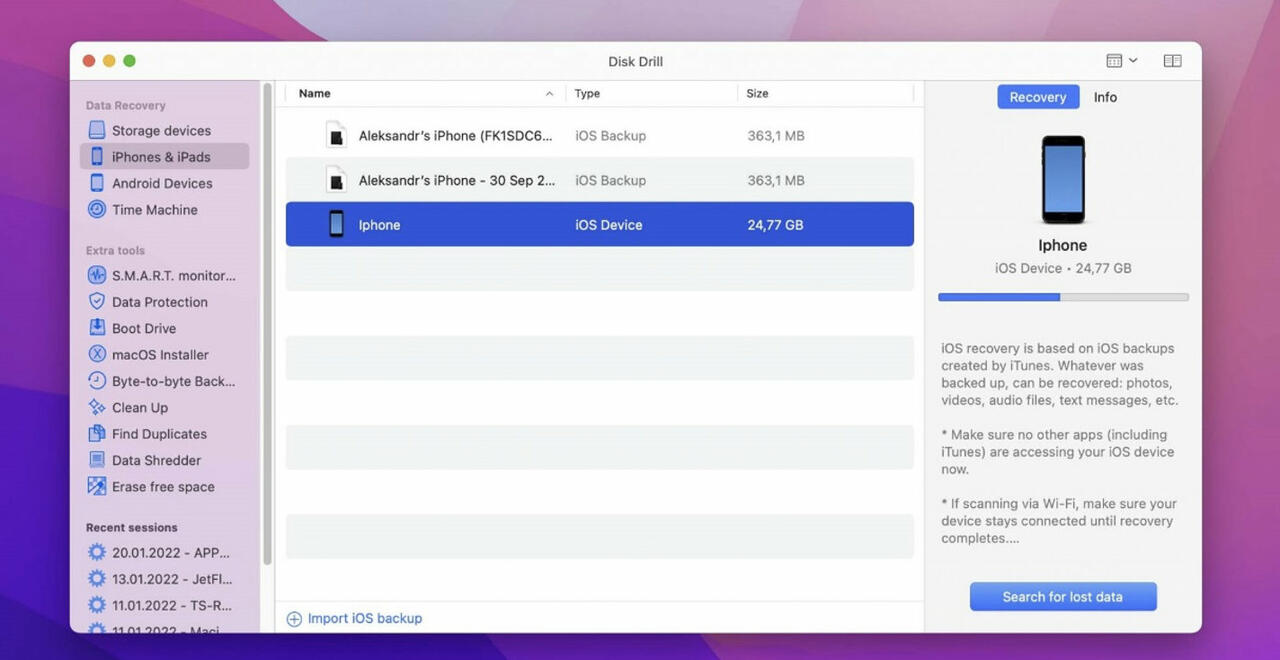This screenshot has width=1280, height=660.
Task: Click the Search for lost data button
Action: point(1062,597)
